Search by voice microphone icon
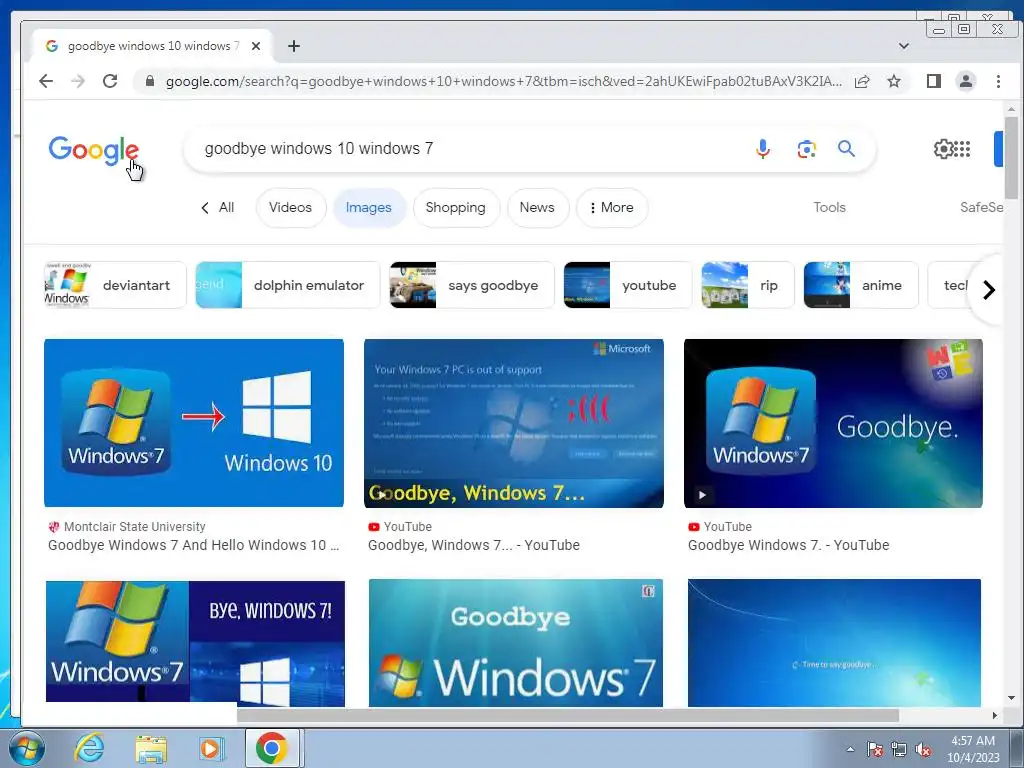The image size is (1024, 768). pyautogui.click(x=763, y=149)
